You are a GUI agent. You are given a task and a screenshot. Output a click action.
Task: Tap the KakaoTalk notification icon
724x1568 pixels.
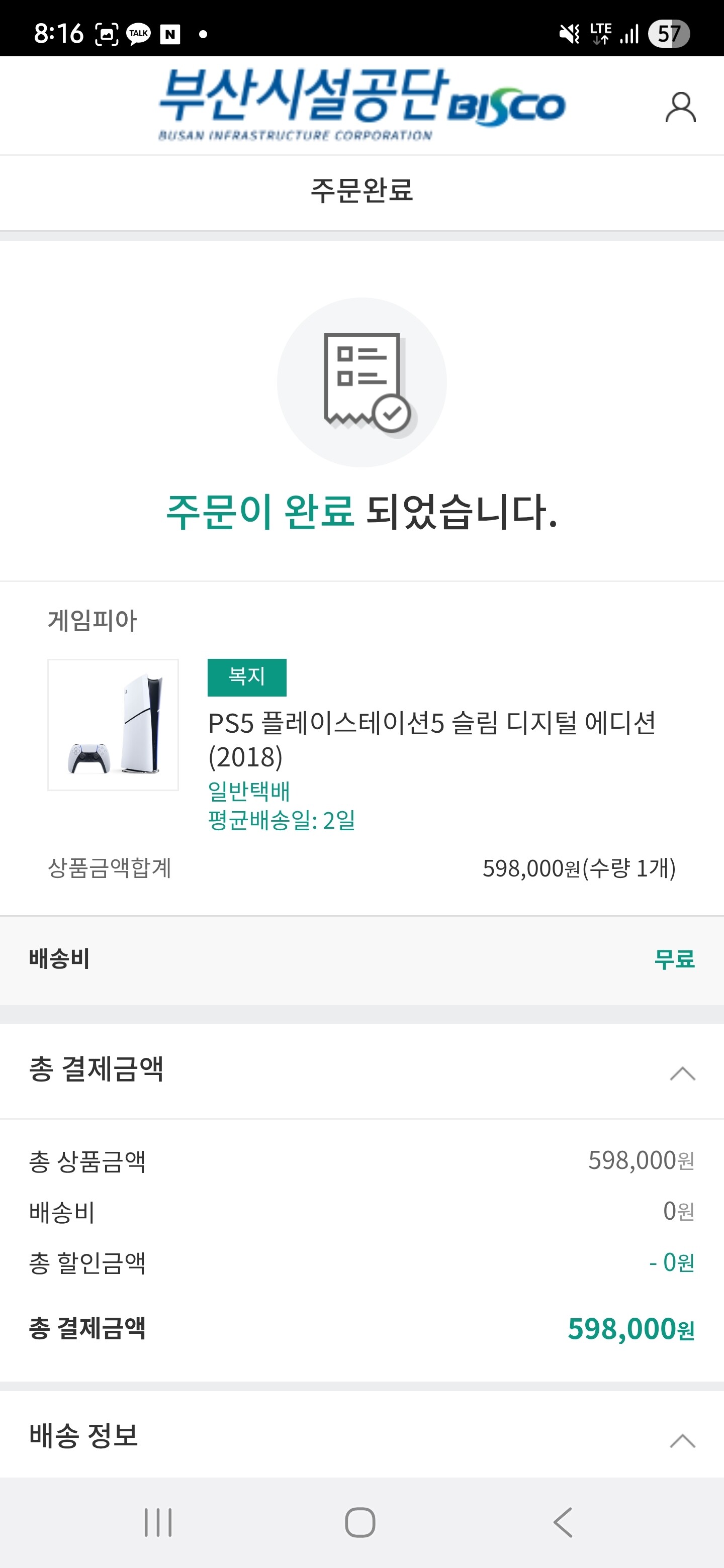tap(138, 34)
